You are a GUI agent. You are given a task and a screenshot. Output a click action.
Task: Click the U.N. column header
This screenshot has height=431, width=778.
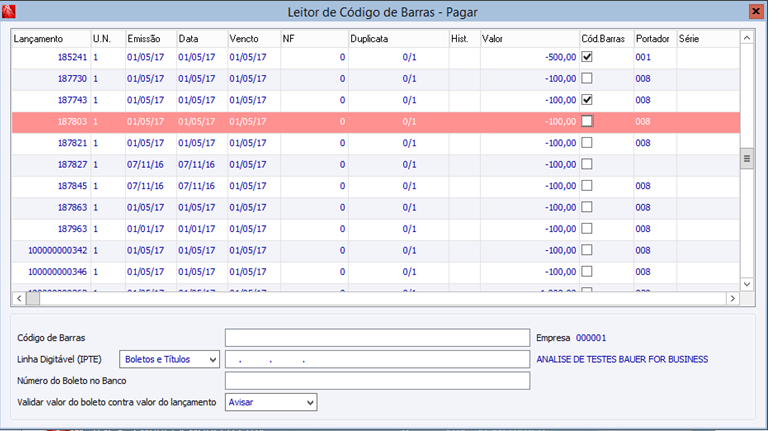[x=108, y=39]
